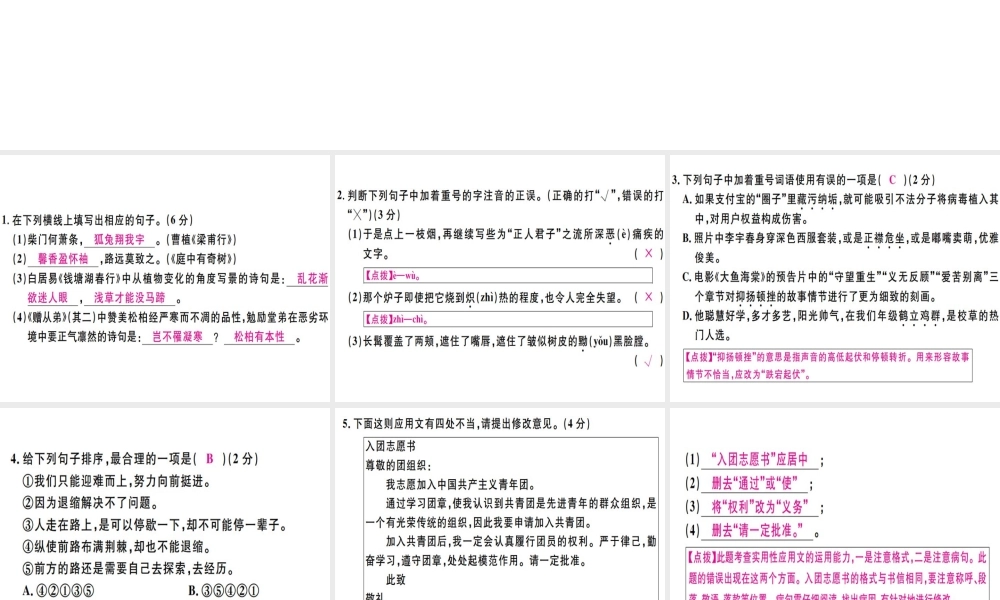Viewport: 1000px width, 600px height.
Task: Open the slide listing the four revision answers
Action: pos(835,504)
